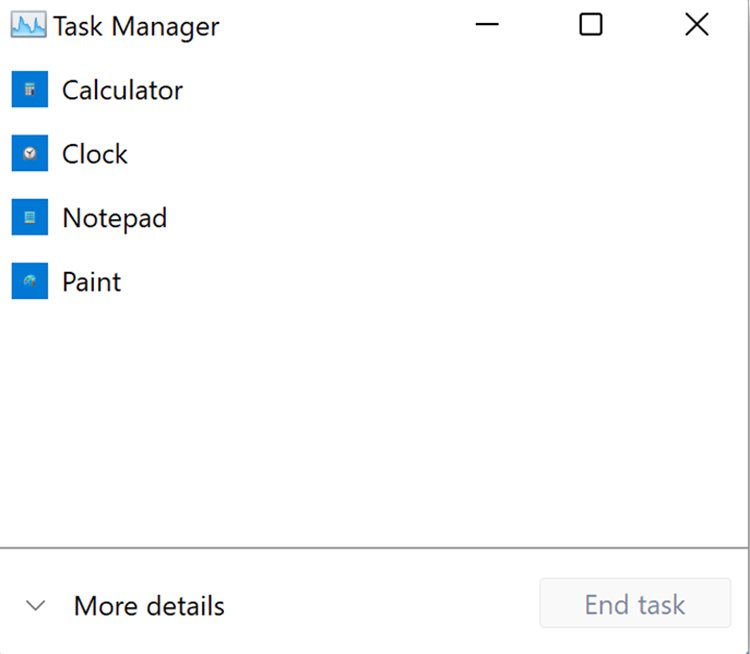Click the Clock app icon
The image size is (750, 654).
click(30, 154)
